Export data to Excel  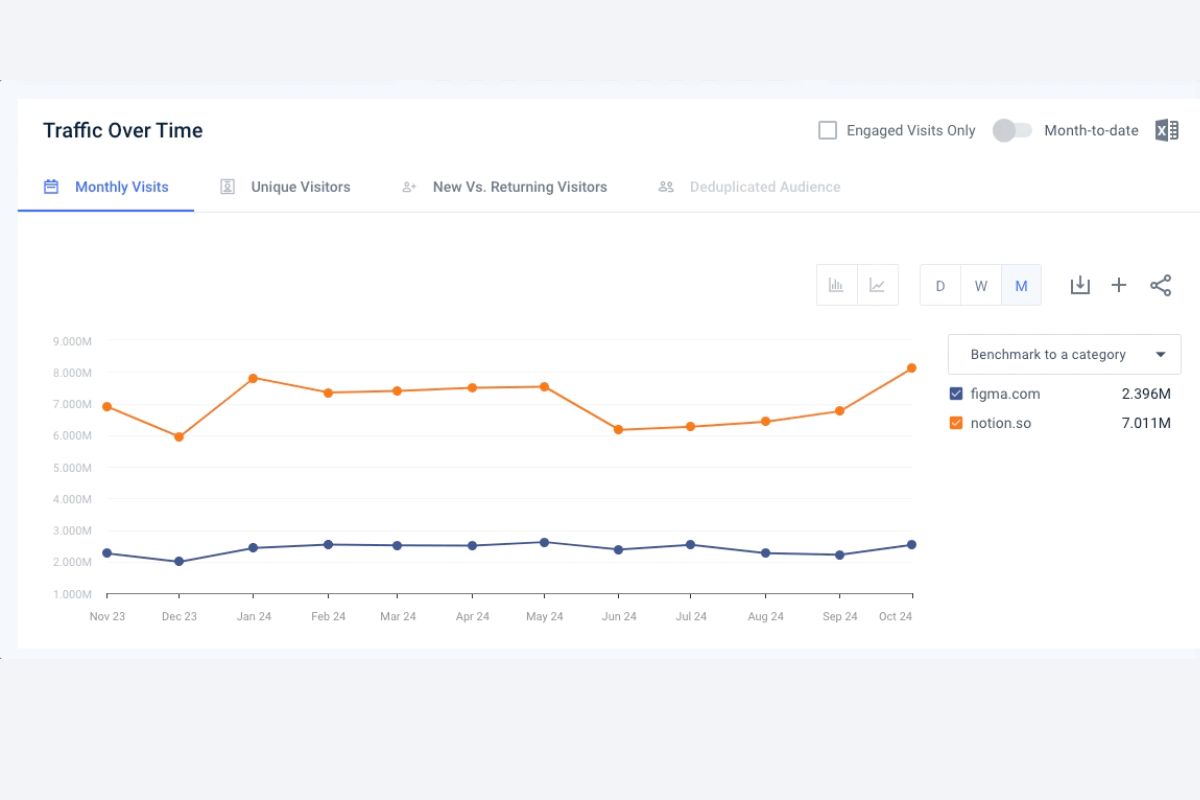click(x=1166, y=130)
